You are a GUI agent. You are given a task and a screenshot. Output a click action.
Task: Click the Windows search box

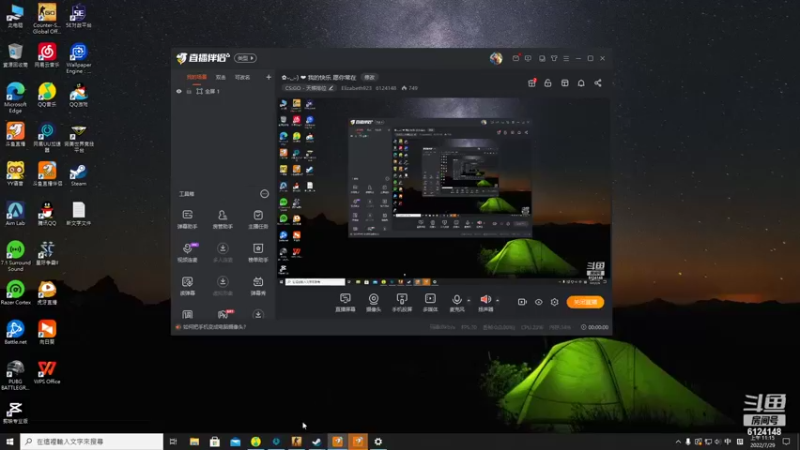[x=92, y=441]
